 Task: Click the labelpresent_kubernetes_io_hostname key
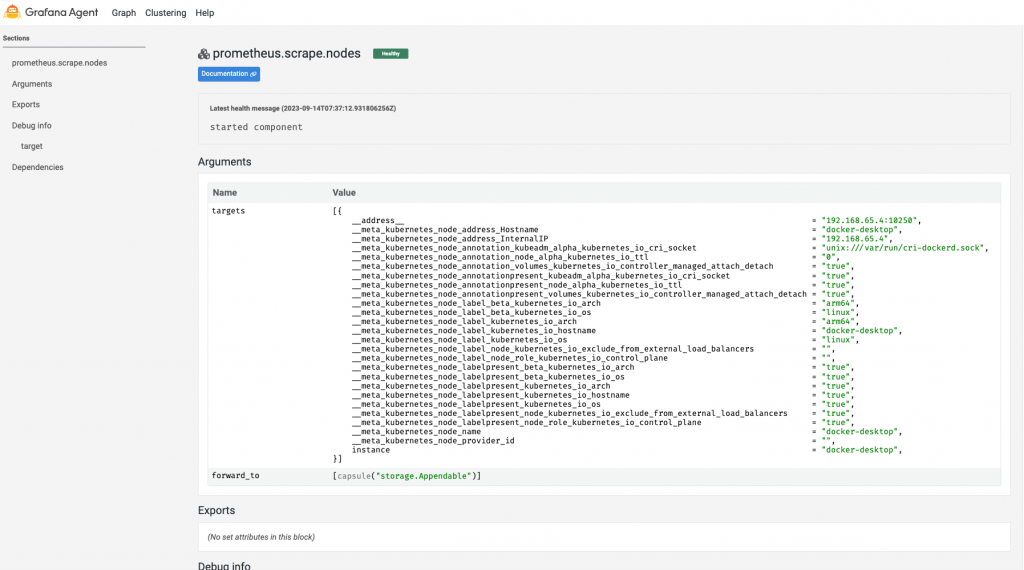(x=491, y=395)
